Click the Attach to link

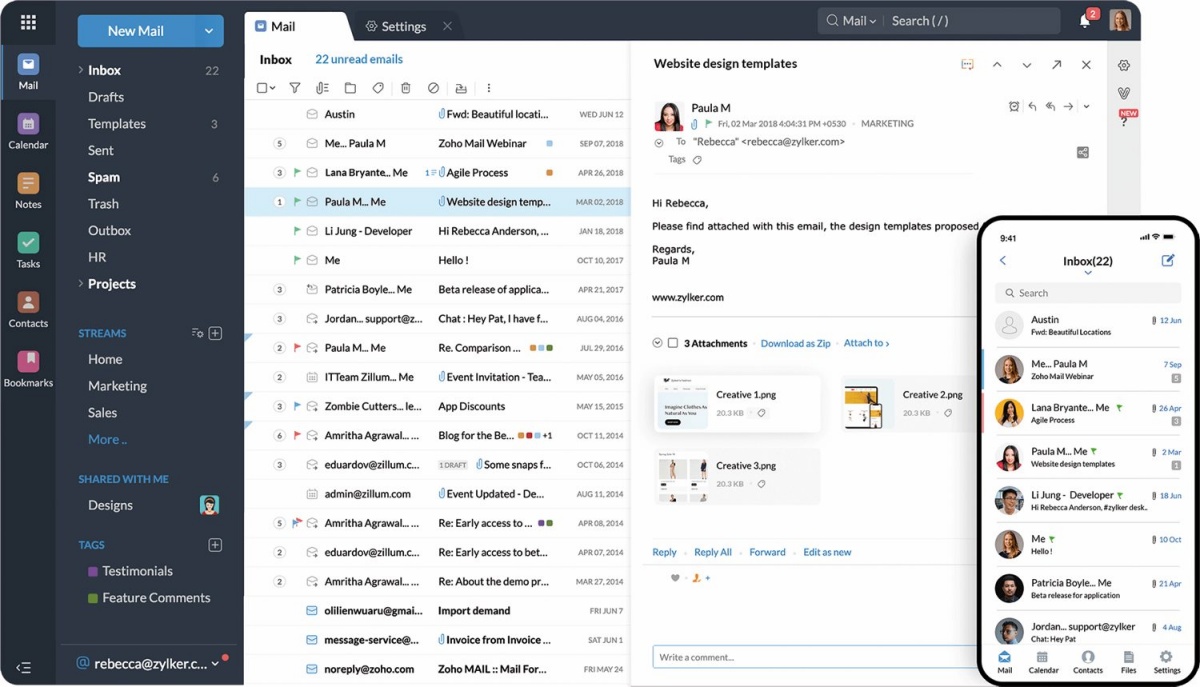[866, 343]
